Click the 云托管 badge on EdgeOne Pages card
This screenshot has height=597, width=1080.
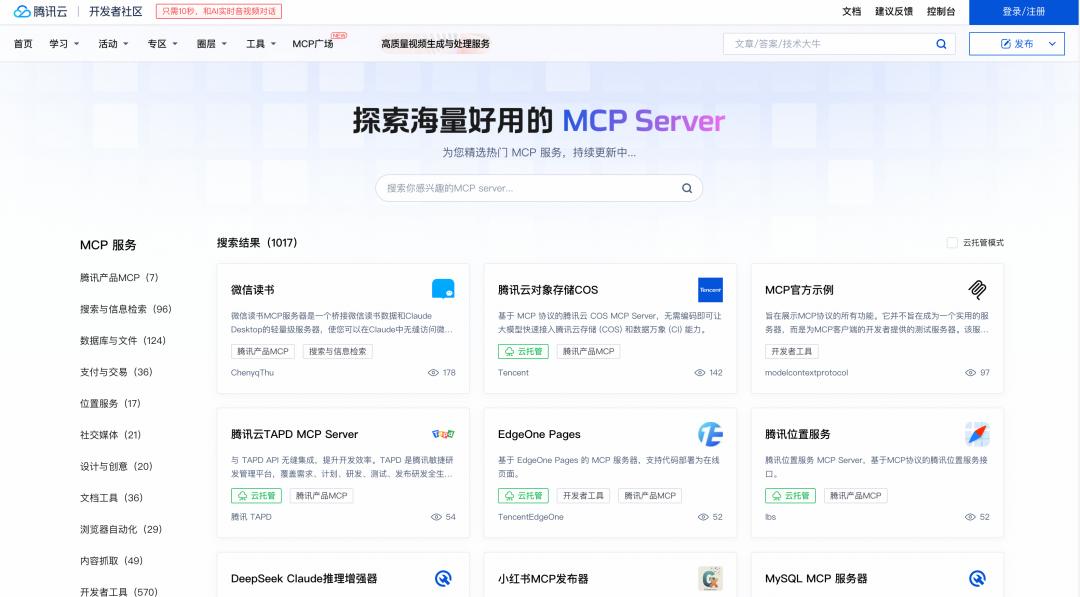523,496
